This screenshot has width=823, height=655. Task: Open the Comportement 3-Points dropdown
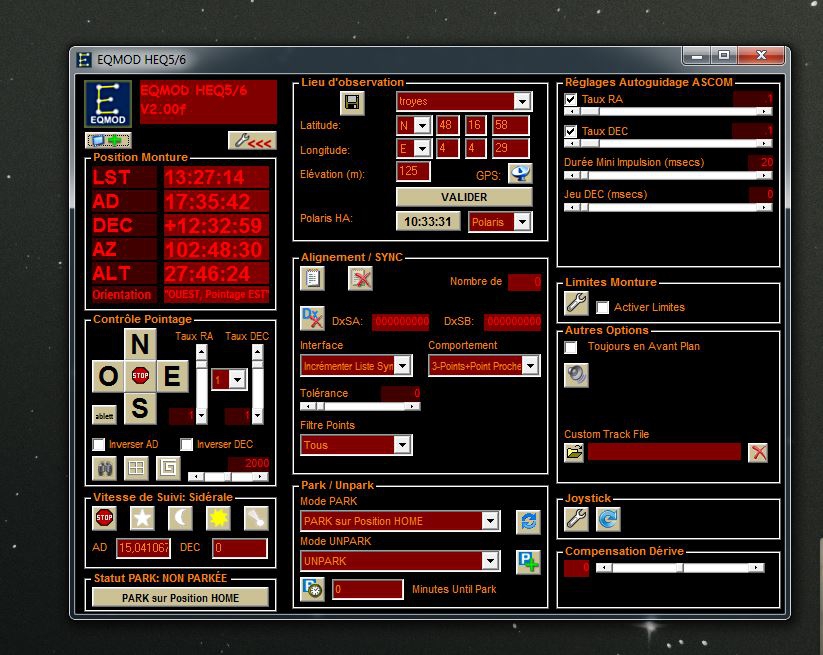(530, 366)
